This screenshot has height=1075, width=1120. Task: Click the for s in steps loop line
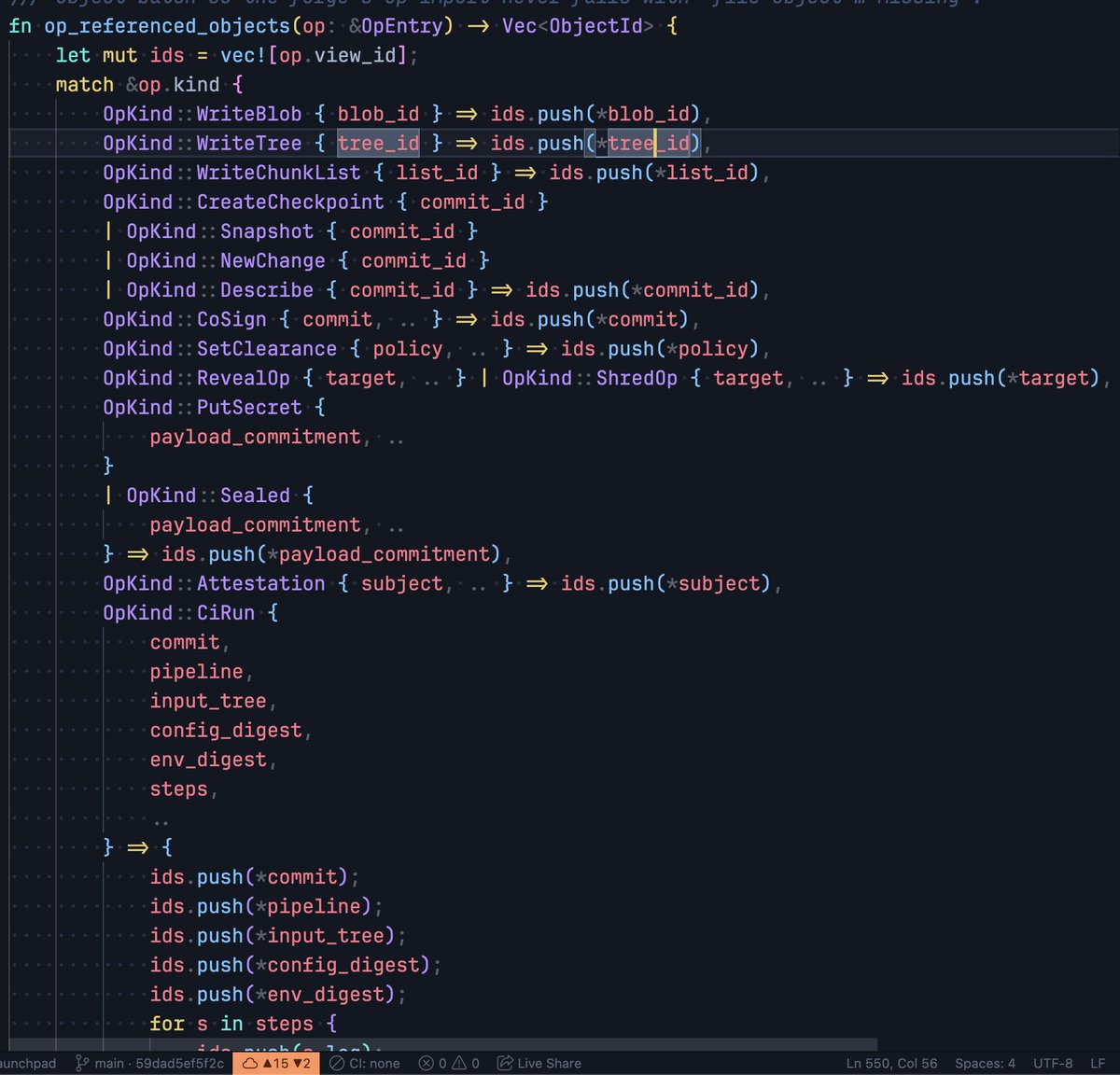click(x=244, y=1025)
